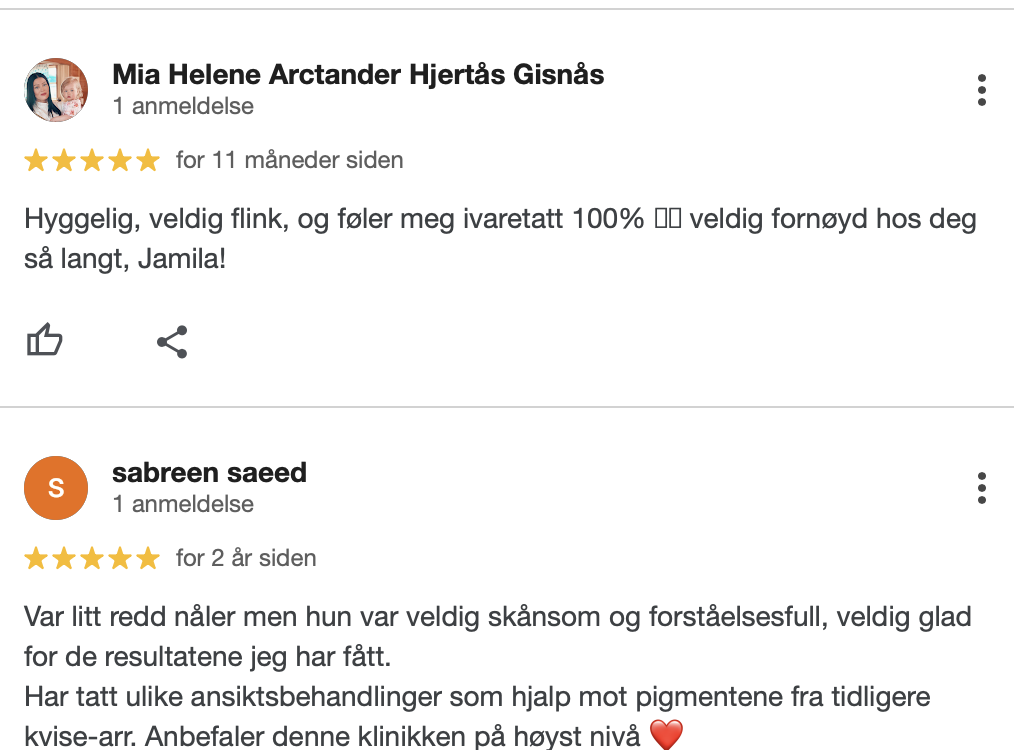Viewport: 1014px width, 750px height.
Task: Click the last star in sabreen's rating
Action: pyautogui.click(x=148, y=558)
